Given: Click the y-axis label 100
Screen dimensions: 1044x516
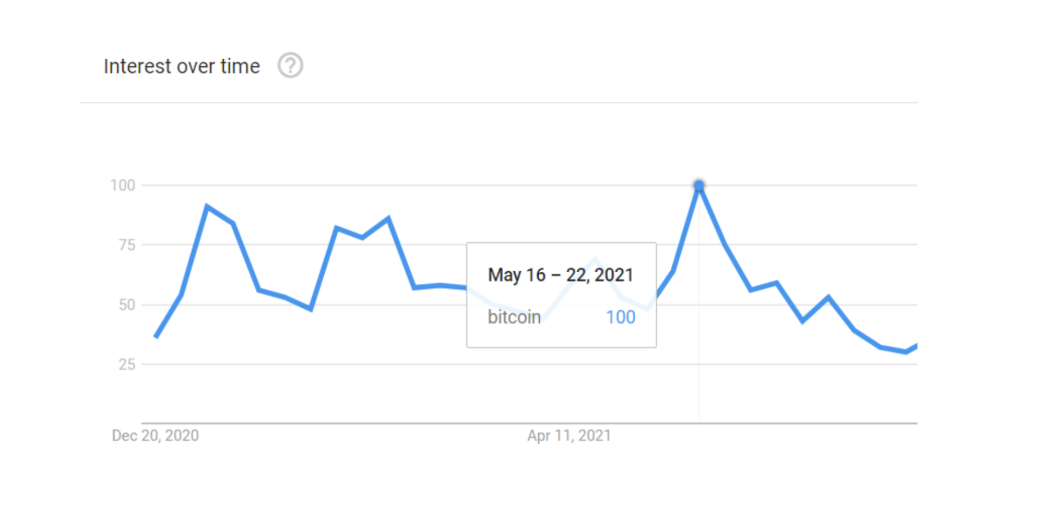Looking at the screenshot, I should tap(123, 185).
